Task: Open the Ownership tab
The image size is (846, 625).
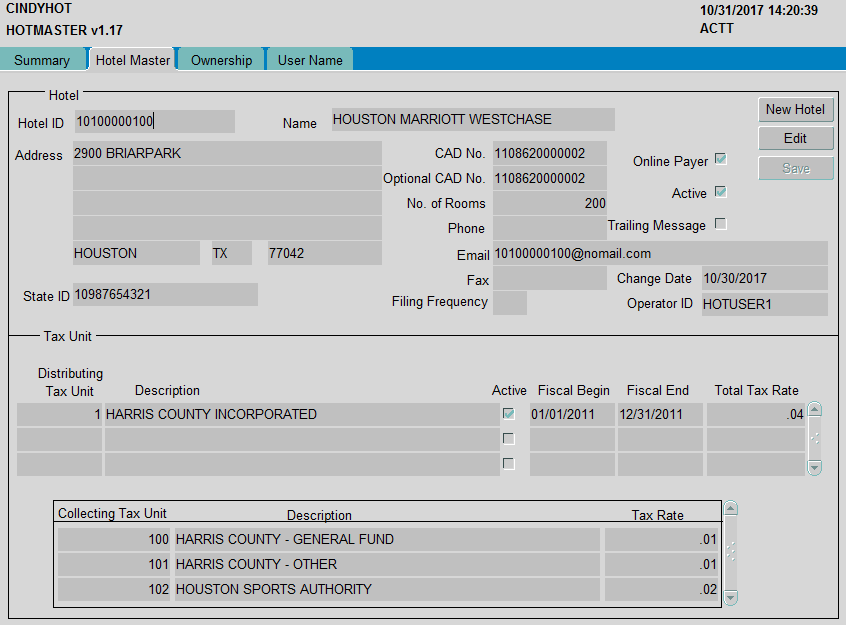Action: [x=221, y=60]
